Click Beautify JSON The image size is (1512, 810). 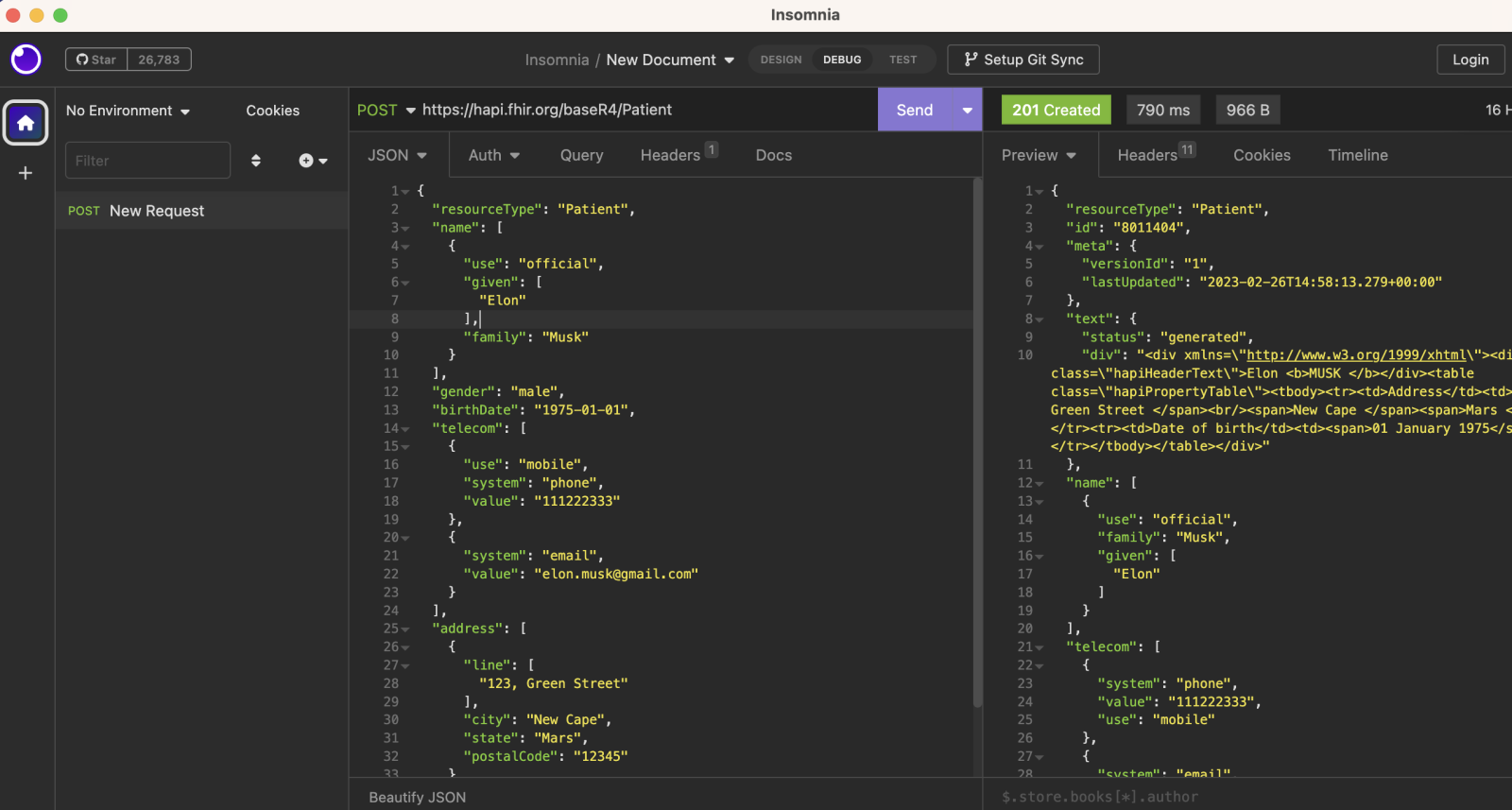point(418,798)
